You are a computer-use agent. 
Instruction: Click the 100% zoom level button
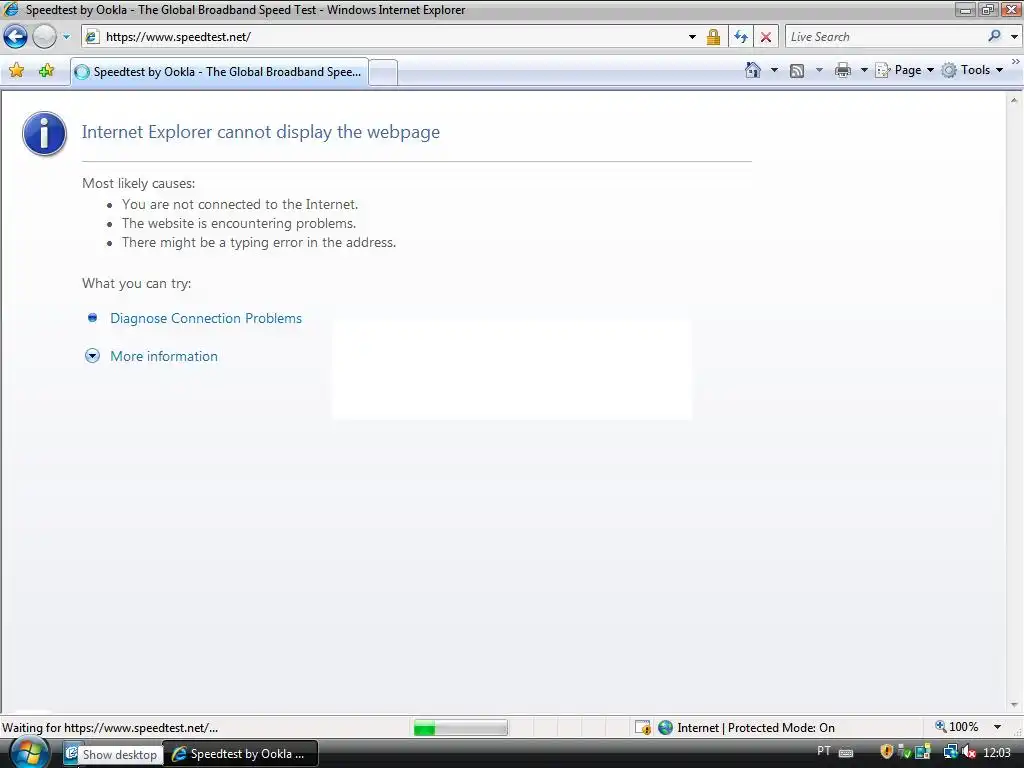coord(957,727)
